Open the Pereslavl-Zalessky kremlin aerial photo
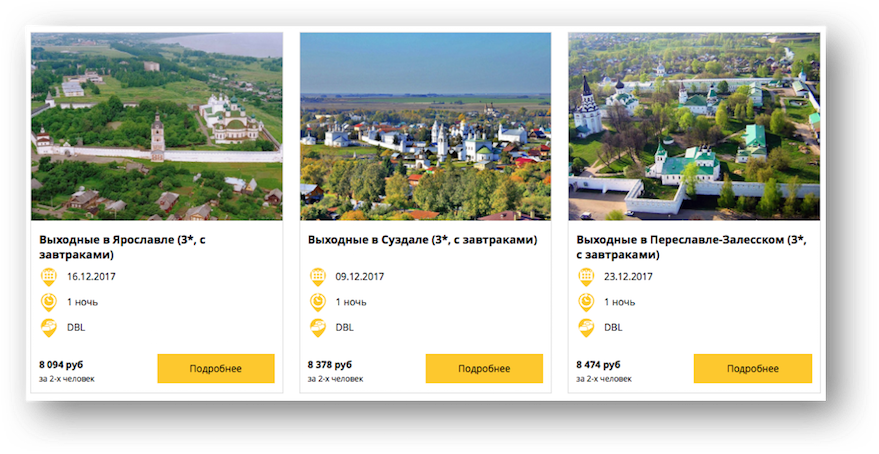This screenshot has height=454, width=879. (x=694, y=126)
